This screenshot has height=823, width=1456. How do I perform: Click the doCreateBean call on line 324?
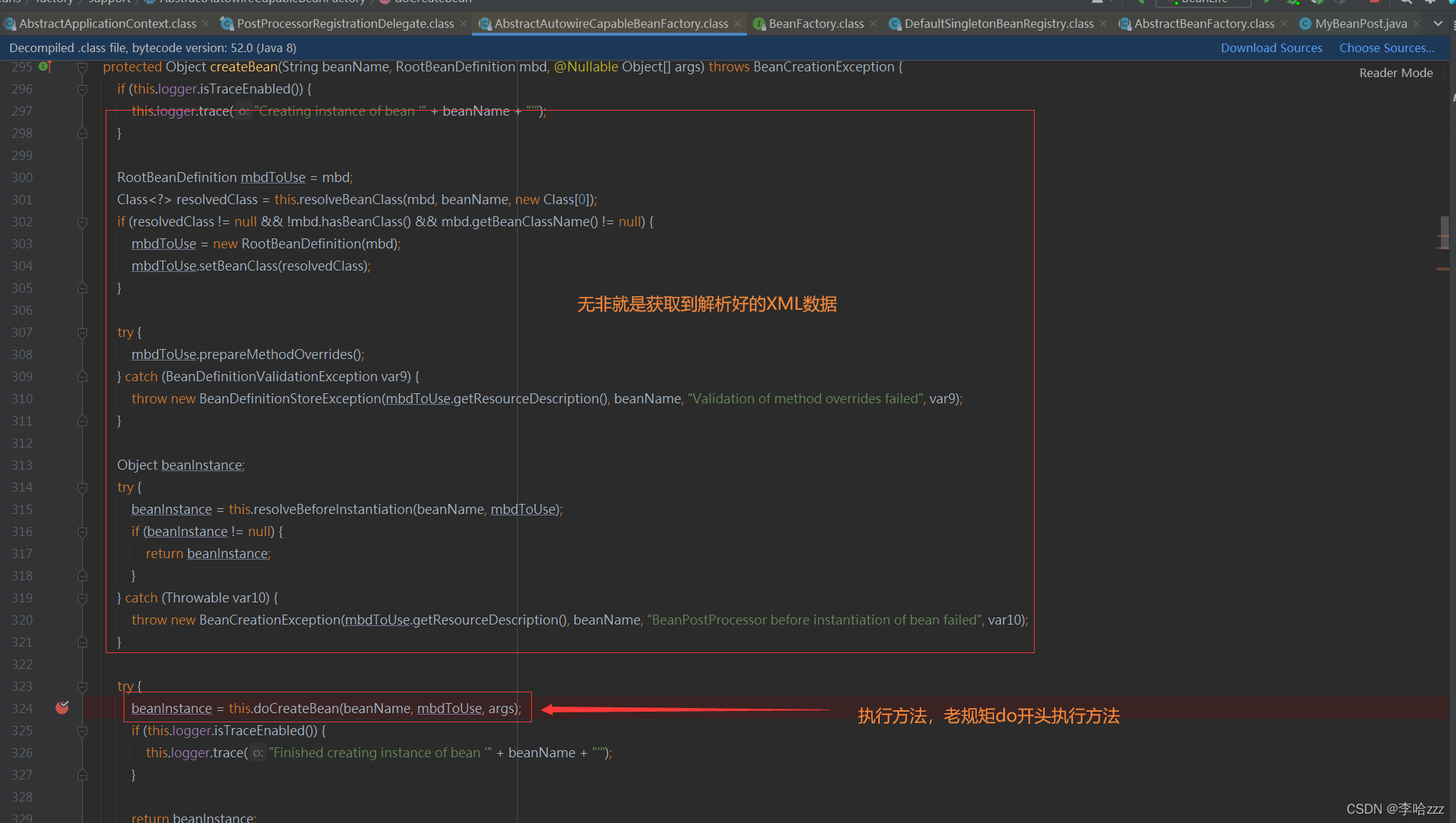click(295, 708)
